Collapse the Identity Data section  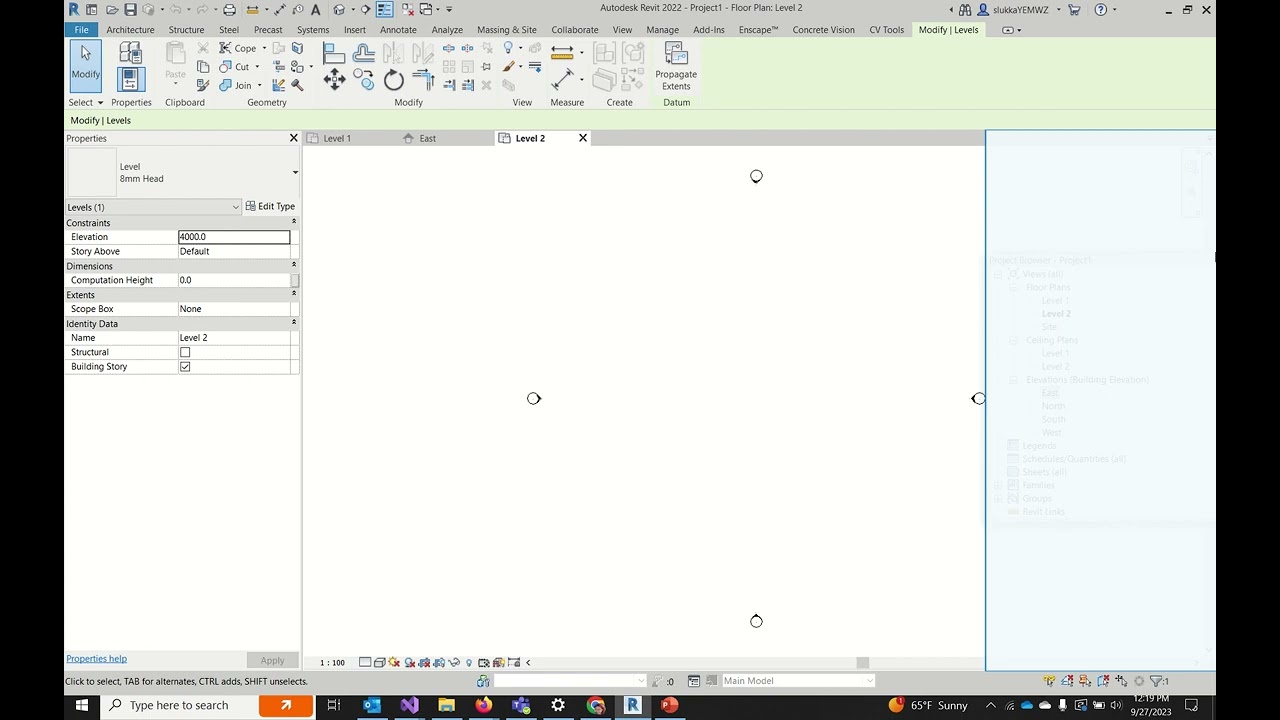point(293,323)
